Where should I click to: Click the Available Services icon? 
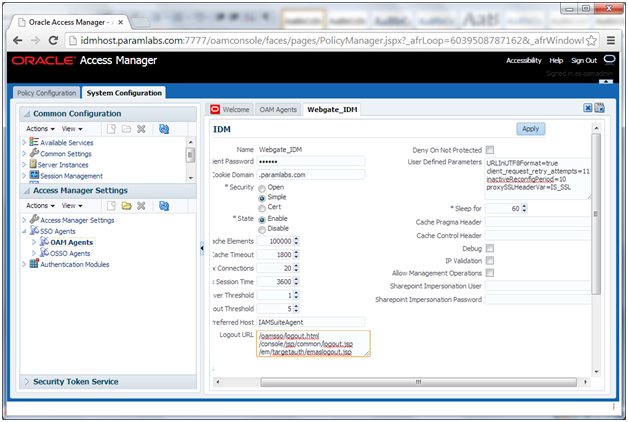34,142
